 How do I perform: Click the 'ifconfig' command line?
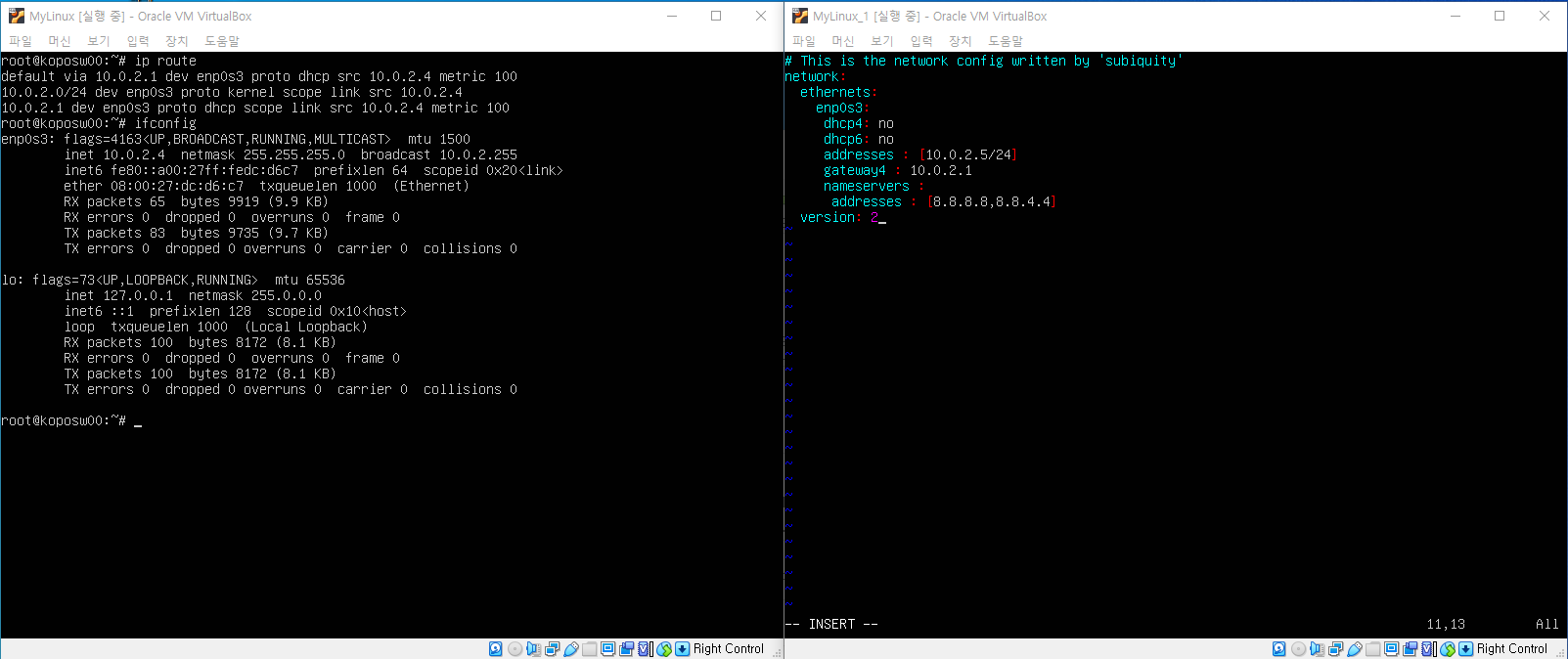(99, 123)
